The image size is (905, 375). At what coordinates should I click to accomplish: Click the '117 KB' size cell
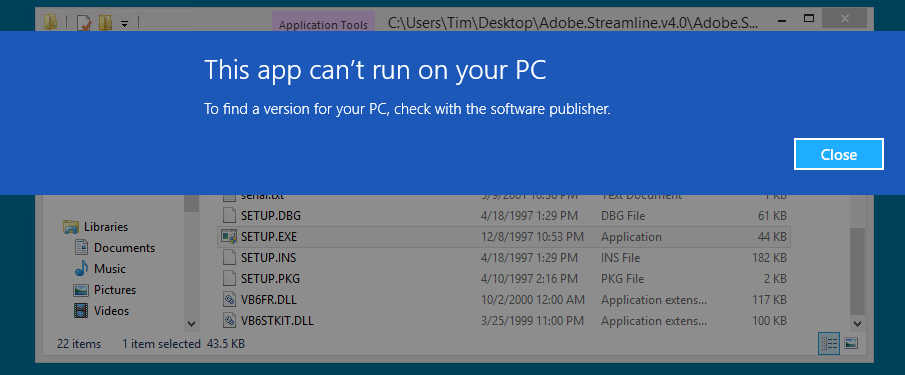(x=769, y=299)
